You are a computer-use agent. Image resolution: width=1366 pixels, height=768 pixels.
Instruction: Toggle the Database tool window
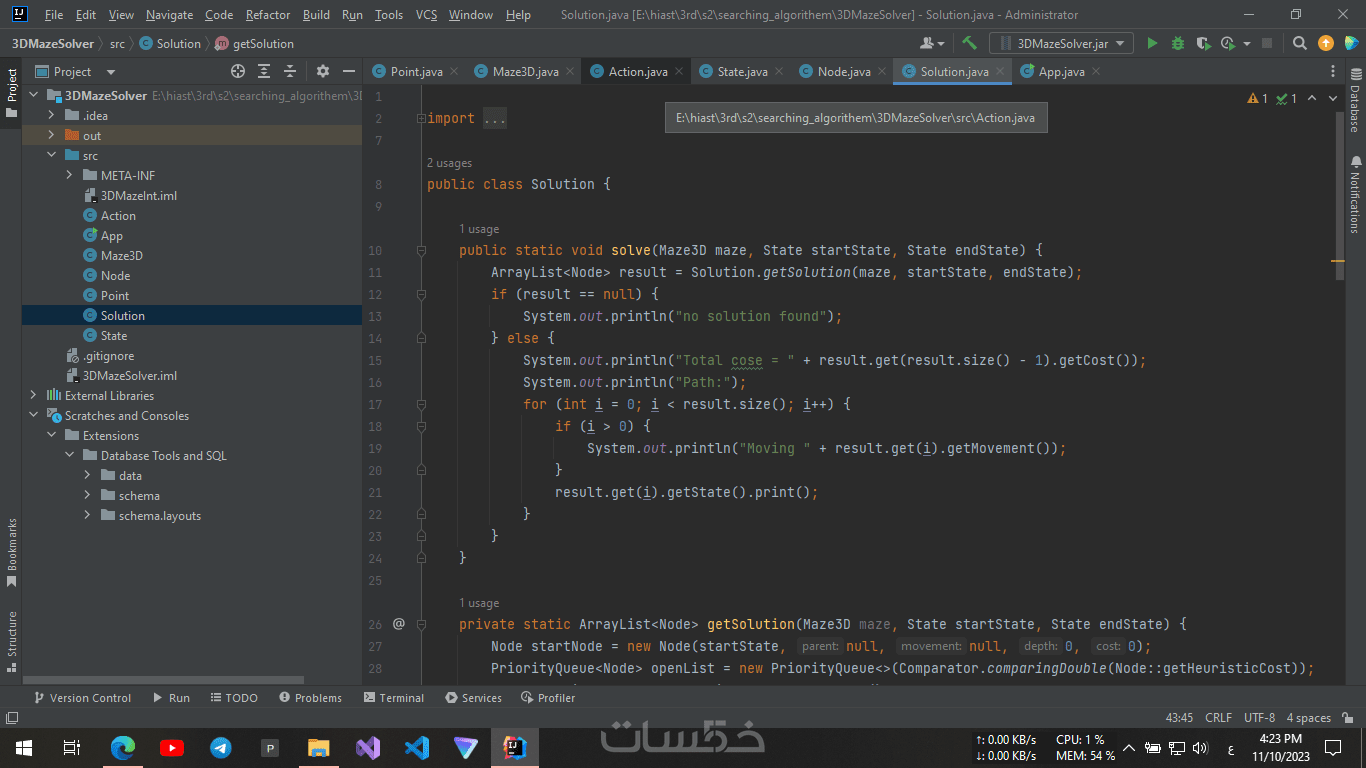pyautogui.click(x=1355, y=100)
